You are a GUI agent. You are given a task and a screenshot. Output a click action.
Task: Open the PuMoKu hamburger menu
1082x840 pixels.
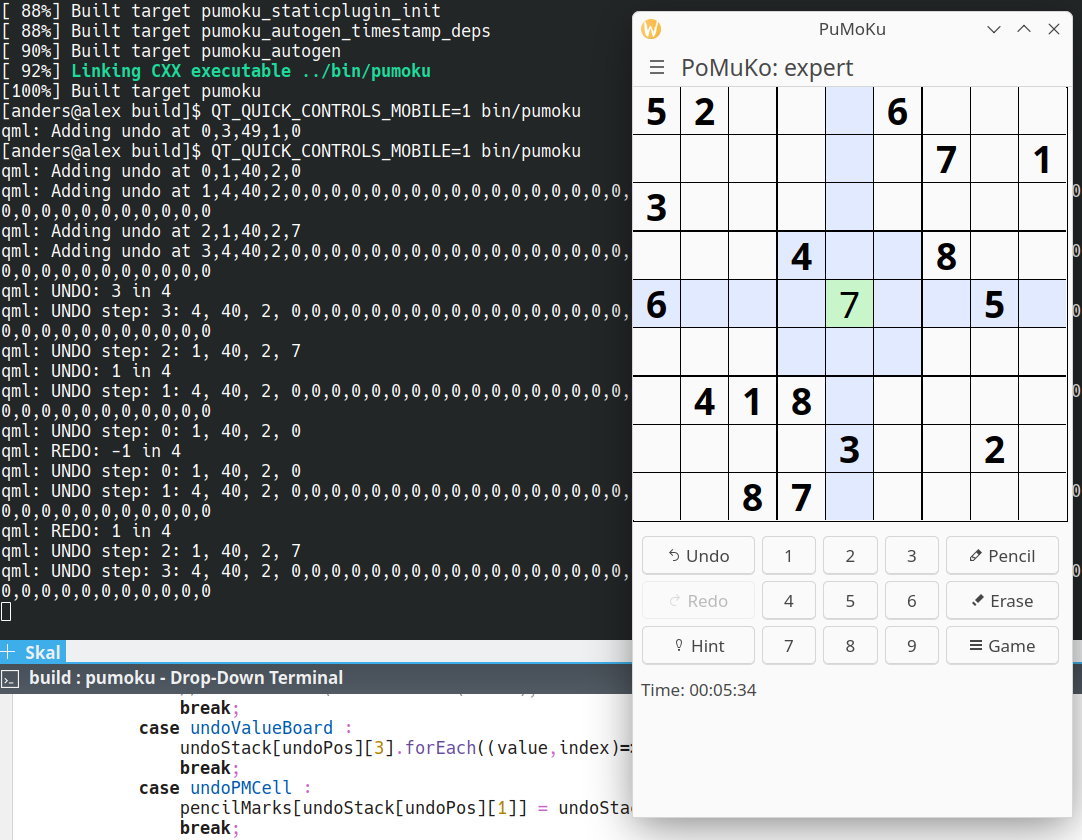[656, 68]
